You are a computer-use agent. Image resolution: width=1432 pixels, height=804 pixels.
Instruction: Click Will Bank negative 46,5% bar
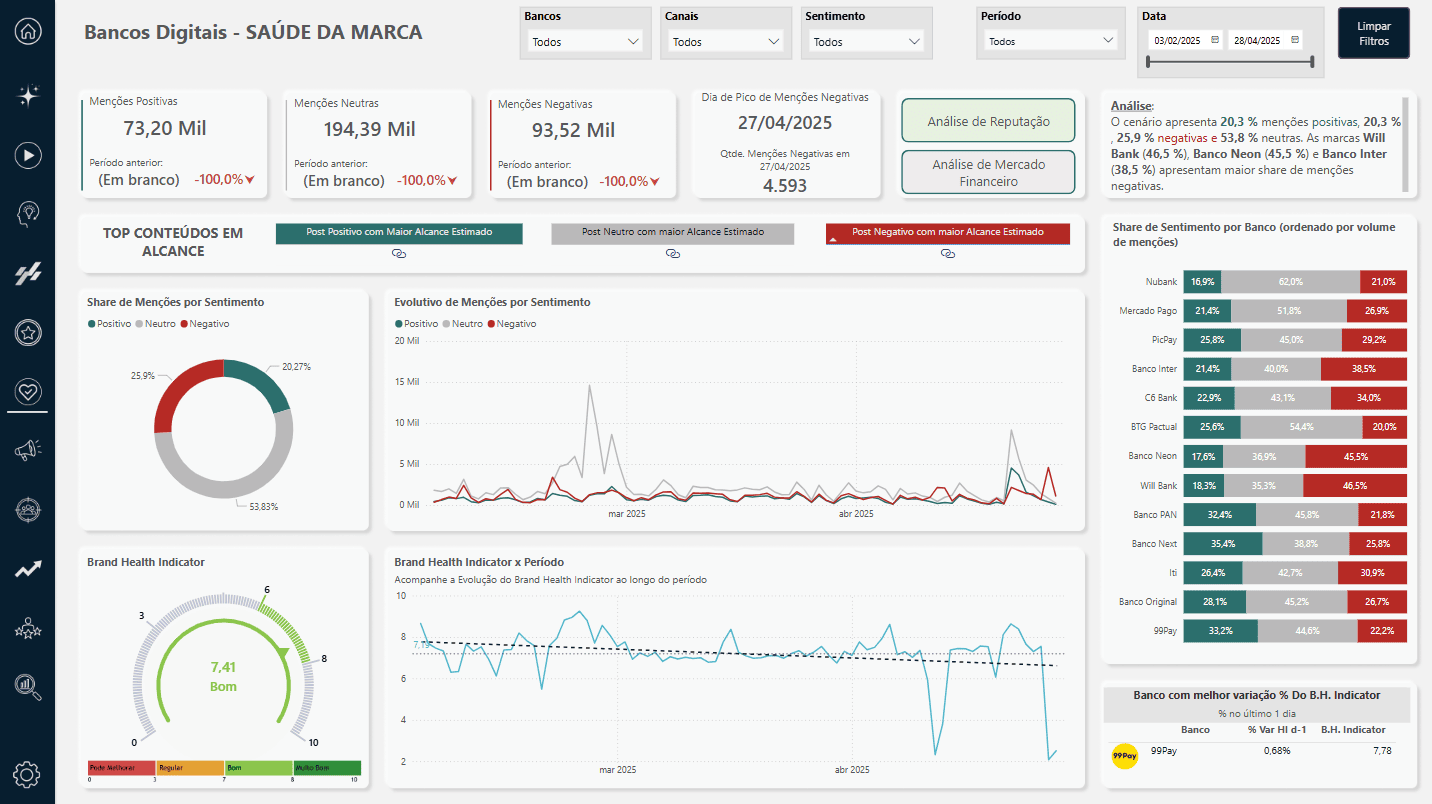tap(1355, 485)
